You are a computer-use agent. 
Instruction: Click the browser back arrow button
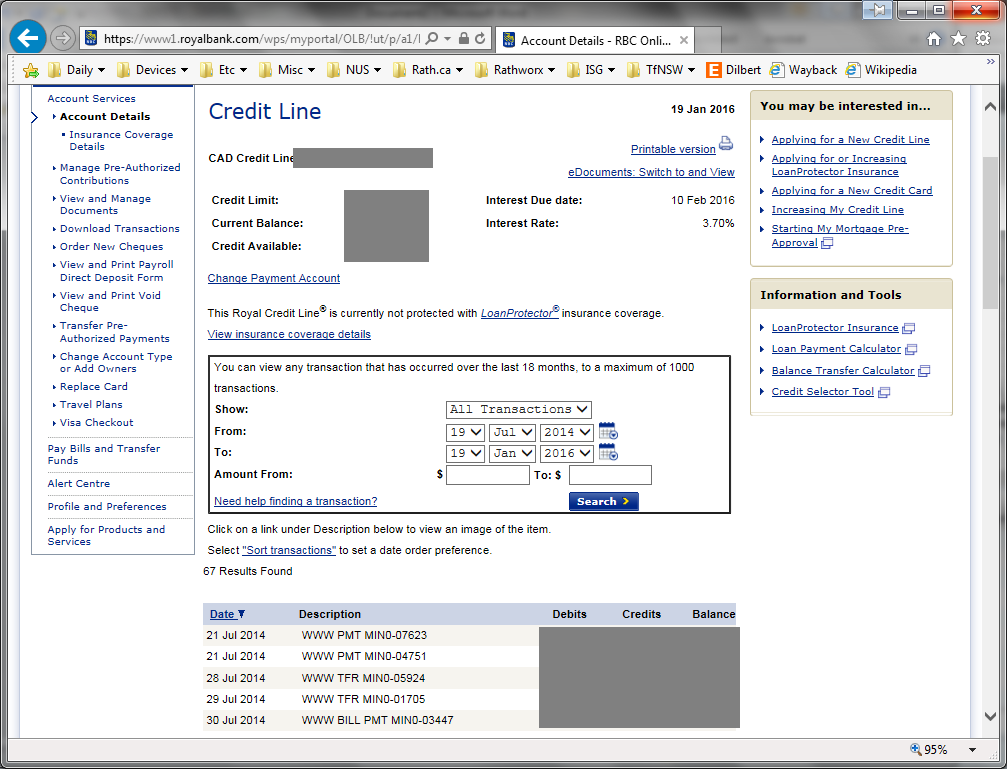click(28, 39)
